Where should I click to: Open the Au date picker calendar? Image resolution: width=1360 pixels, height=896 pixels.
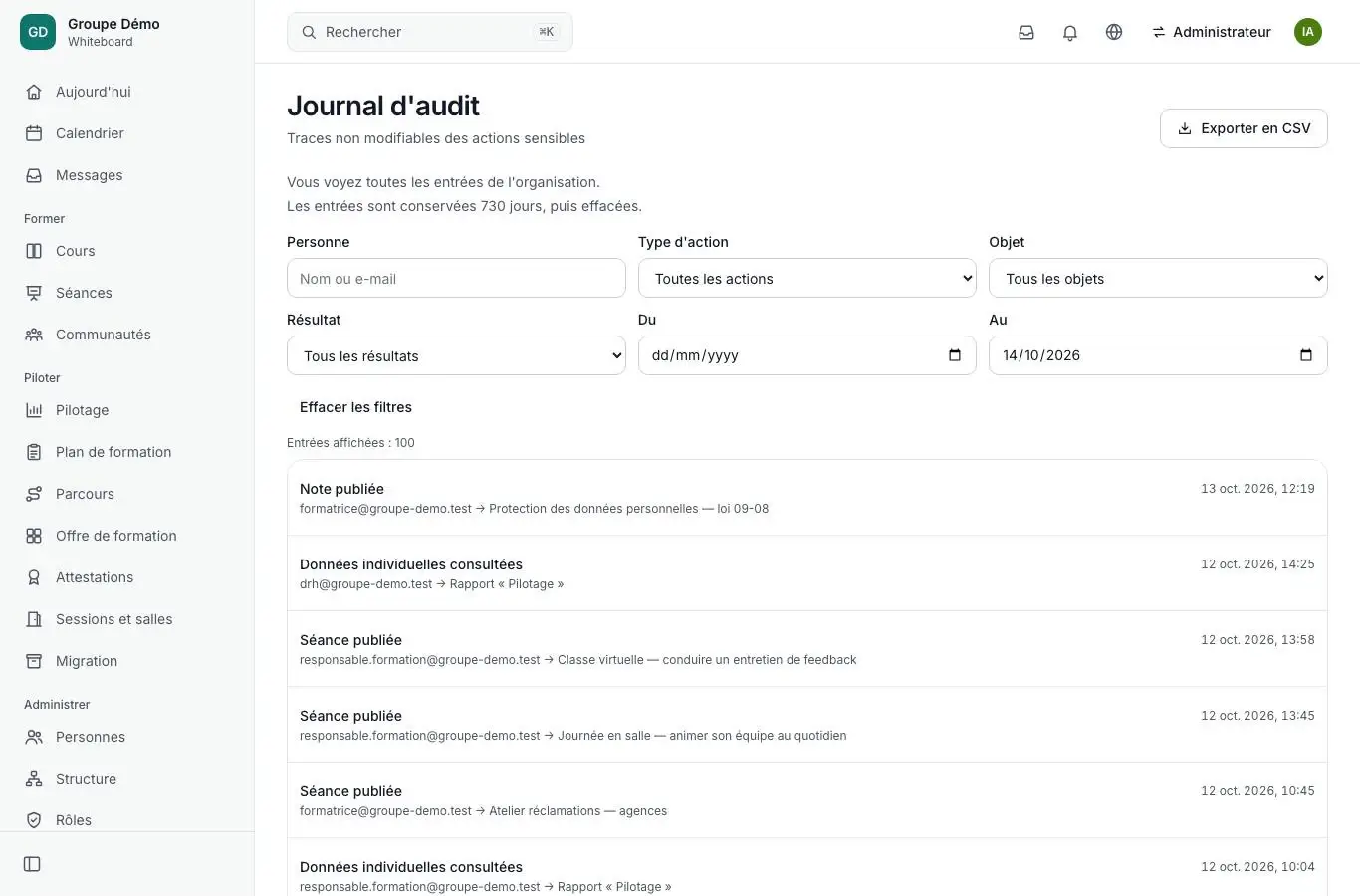(1306, 355)
